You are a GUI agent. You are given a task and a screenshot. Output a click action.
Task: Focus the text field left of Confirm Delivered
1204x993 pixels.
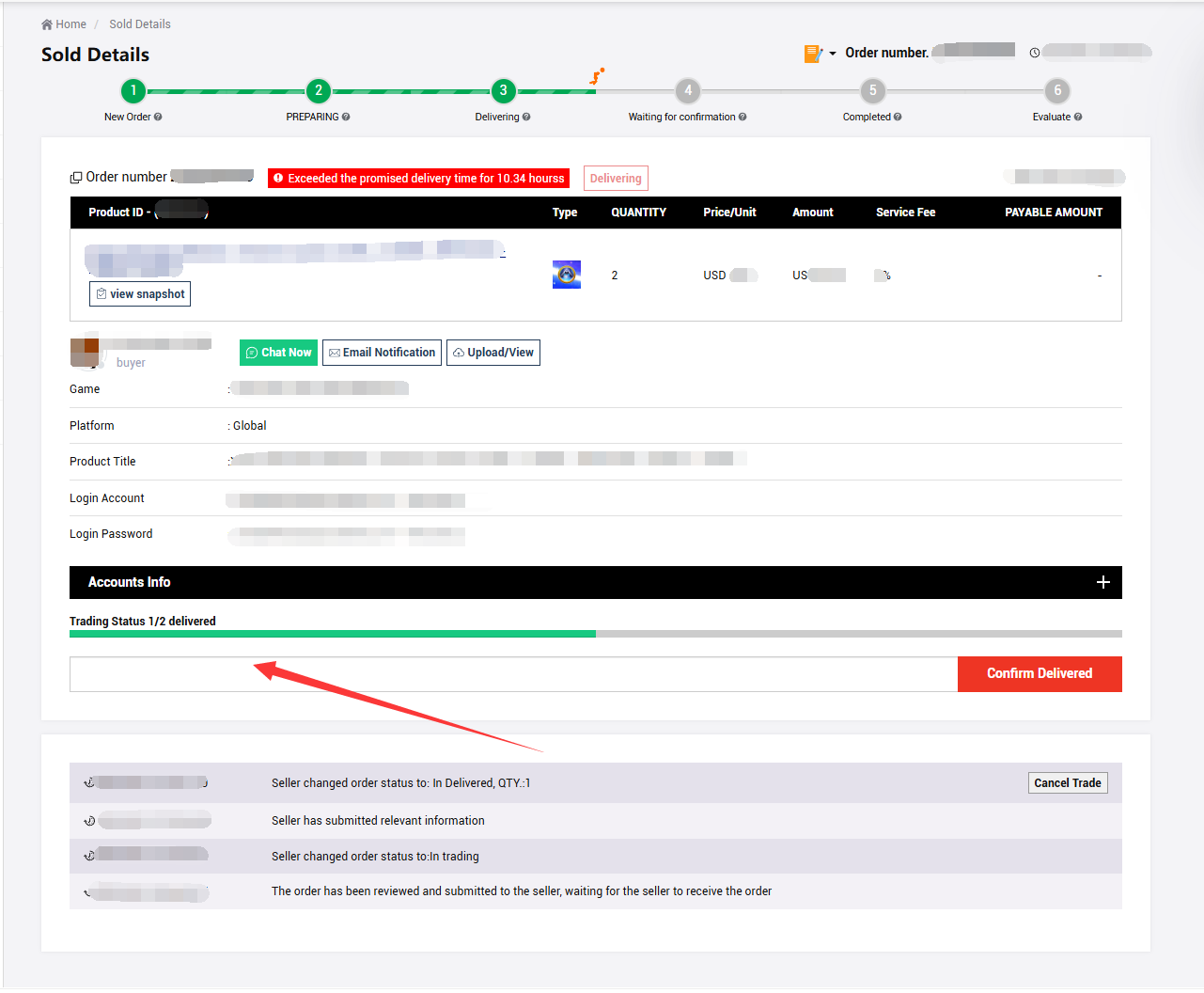click(513, 674)
